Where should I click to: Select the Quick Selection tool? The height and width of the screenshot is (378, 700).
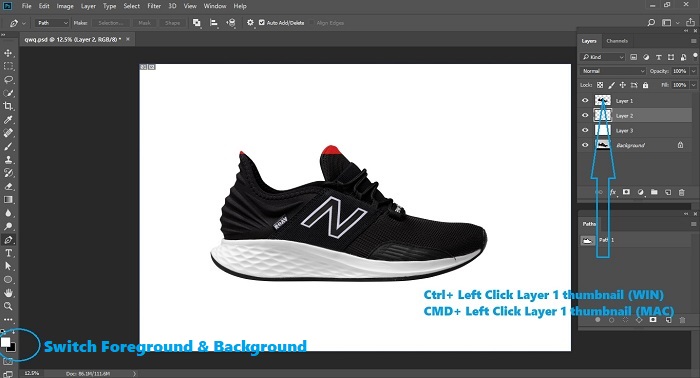8,93
